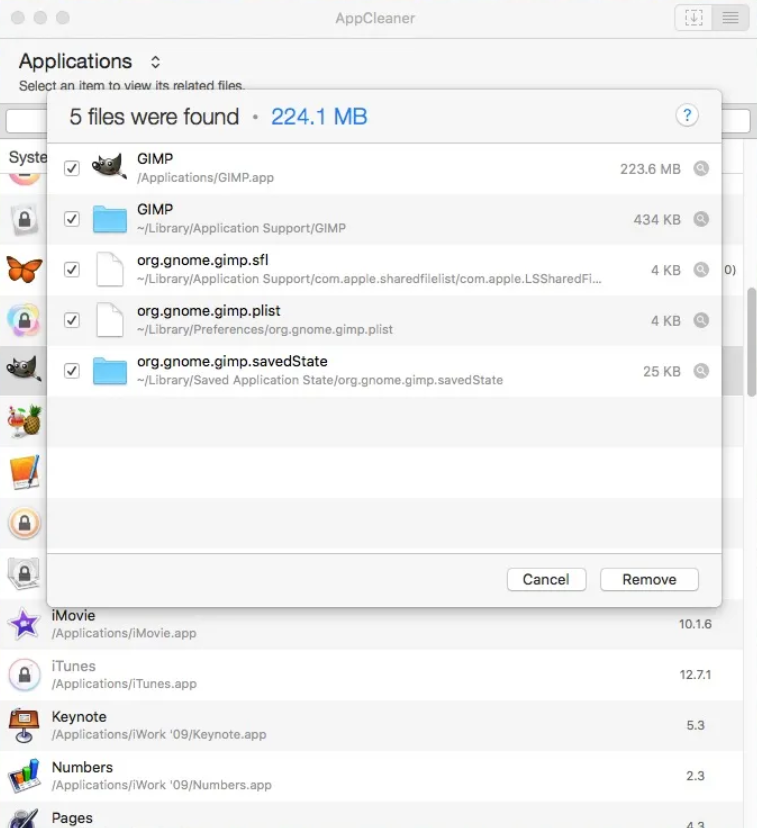Click the orange notebook with pen app icon
Viewport: 757px width, 828px height.
24,472
